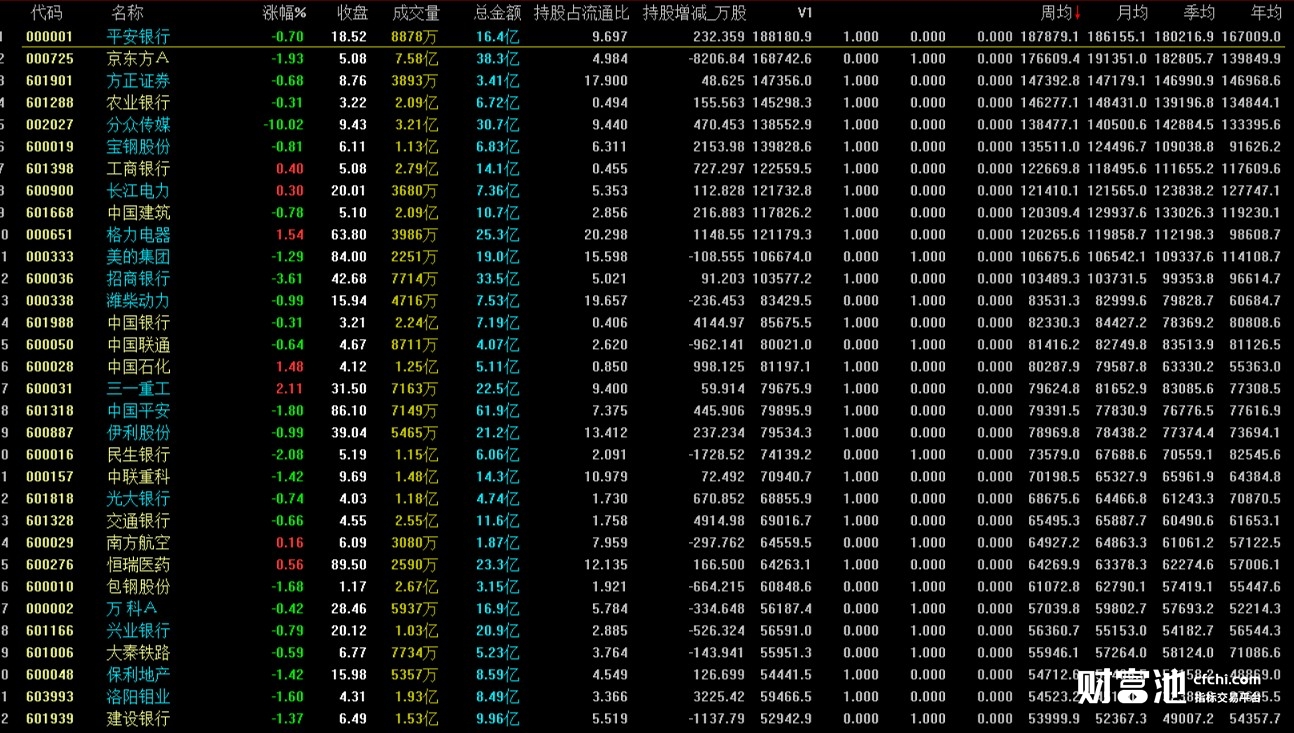This screenshot has width=1294, height=733.
Task: Sort by the 涨幅% column header
Action: pos(284,13)
